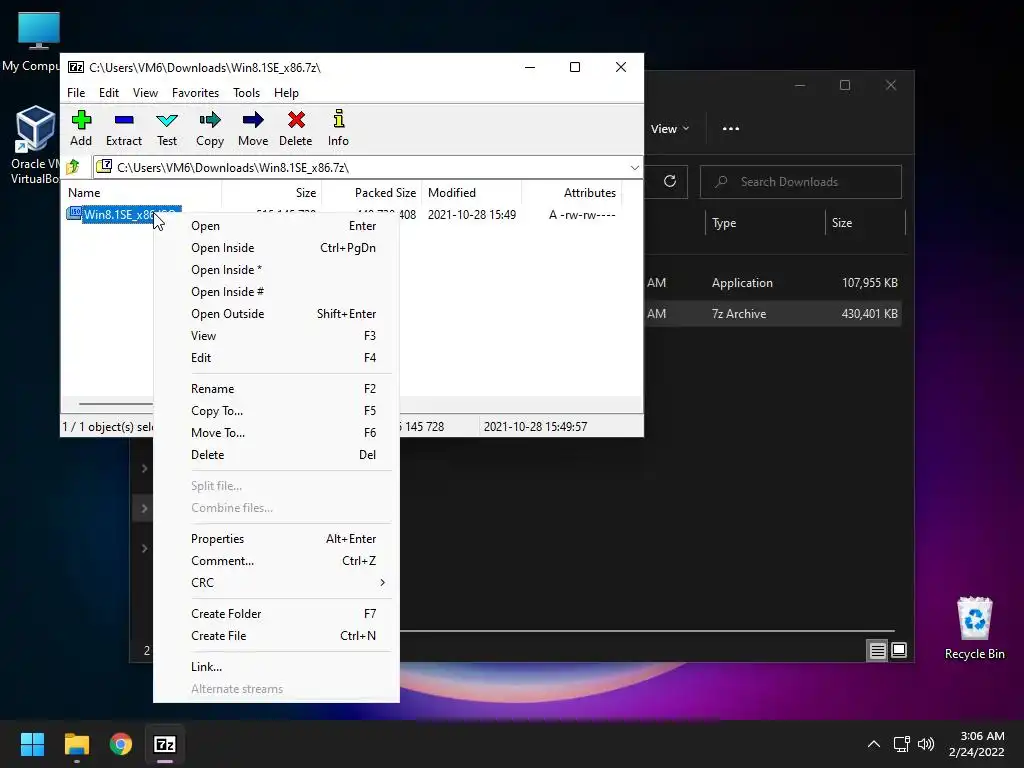Sort by the Modified column header
Image resolution: width=1024 pixels, height=768 pixels.
pos(472,193)
